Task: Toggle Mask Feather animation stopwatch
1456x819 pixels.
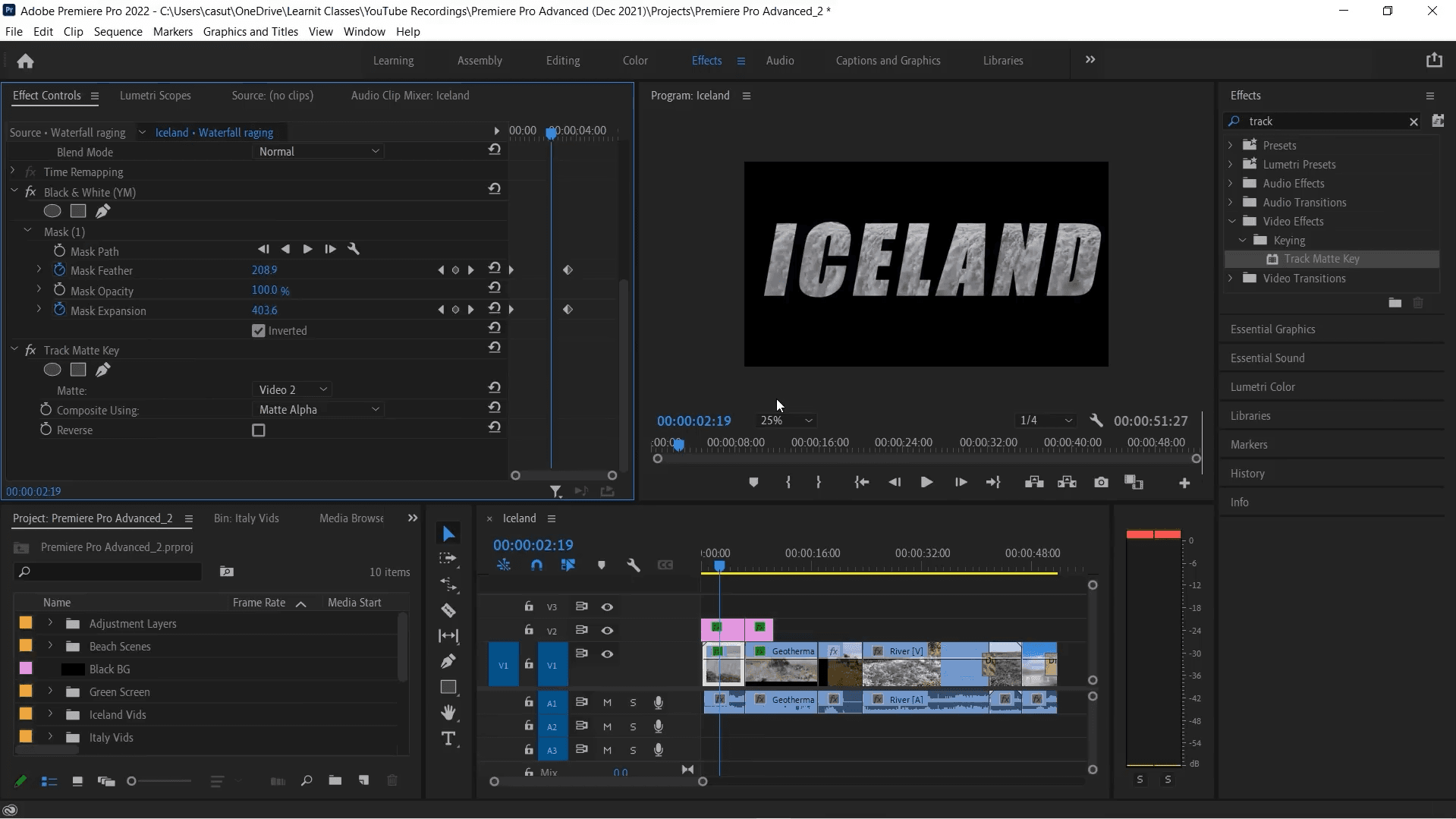Action: 59,269
